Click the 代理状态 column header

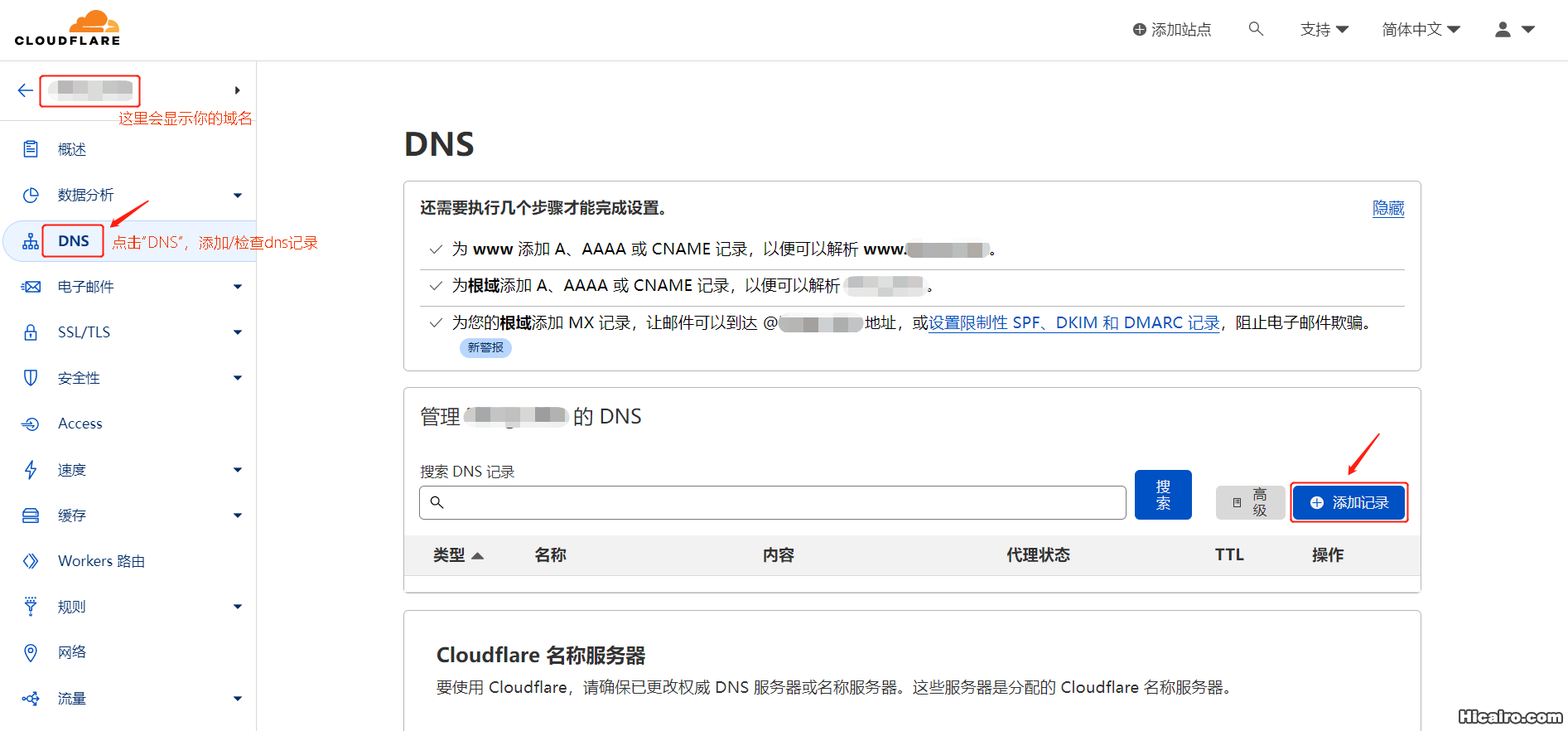[x=1038, y=555]
